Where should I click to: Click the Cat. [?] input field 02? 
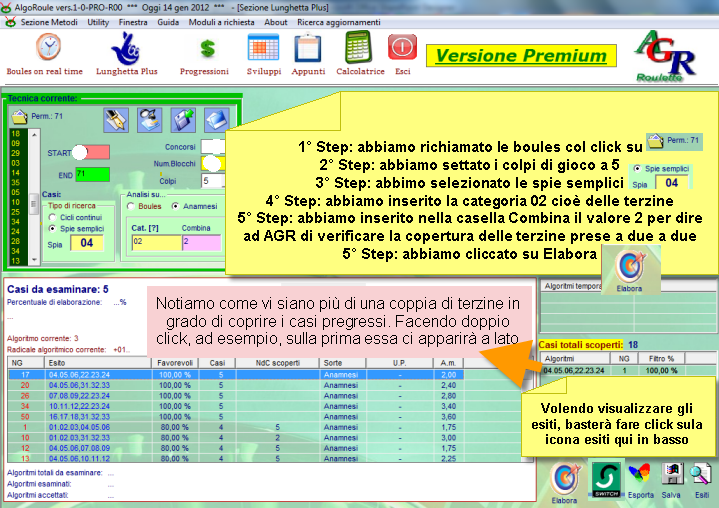pyautogui.click(x=156, y=243)
